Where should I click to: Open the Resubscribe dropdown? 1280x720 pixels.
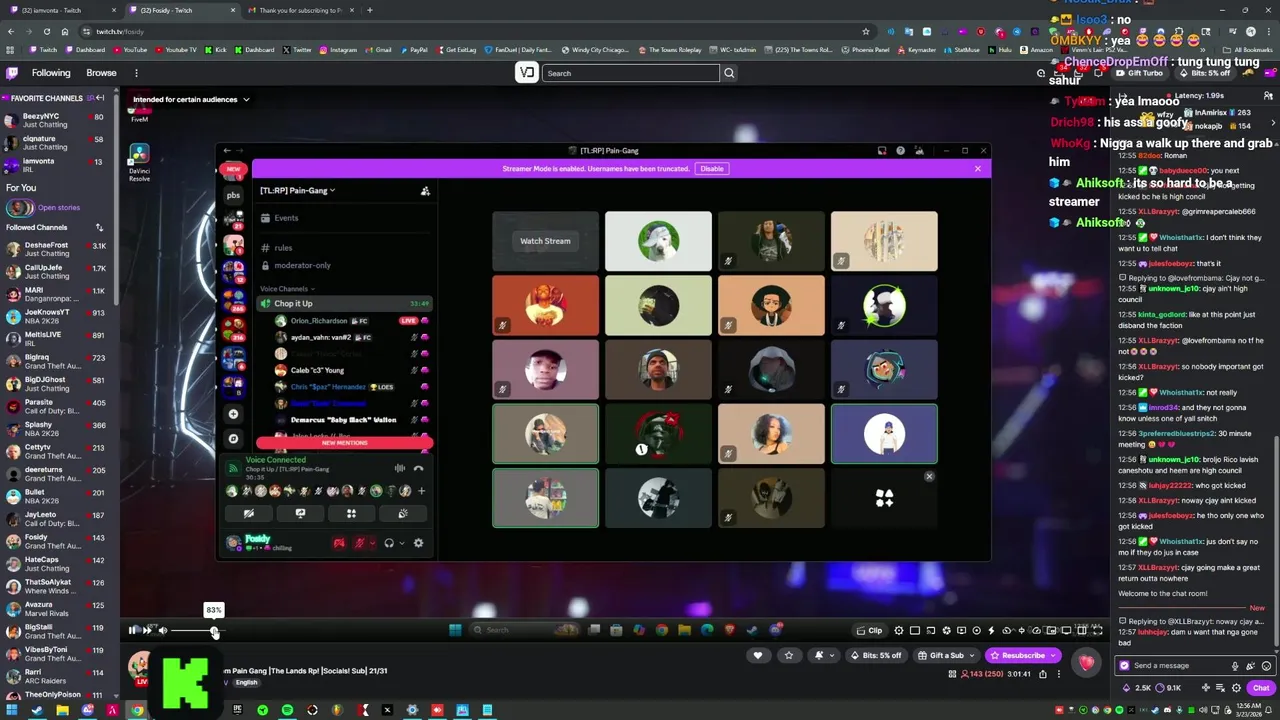point(1022,656)
